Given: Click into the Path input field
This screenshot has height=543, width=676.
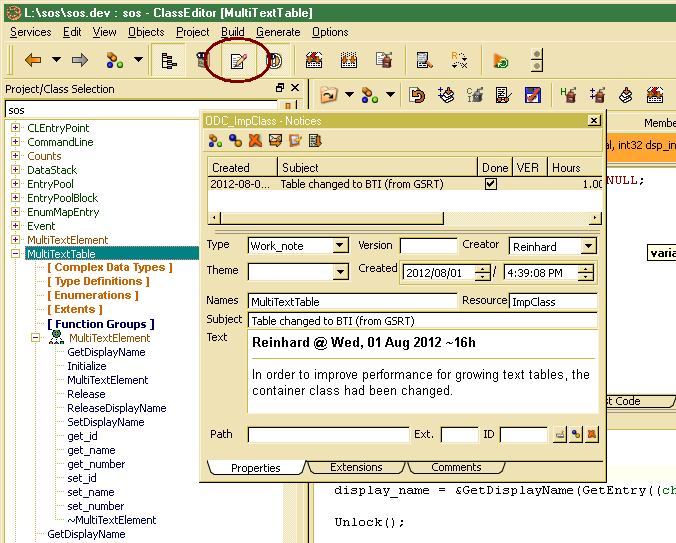Looking at the screenshot, I should point(328,435).
